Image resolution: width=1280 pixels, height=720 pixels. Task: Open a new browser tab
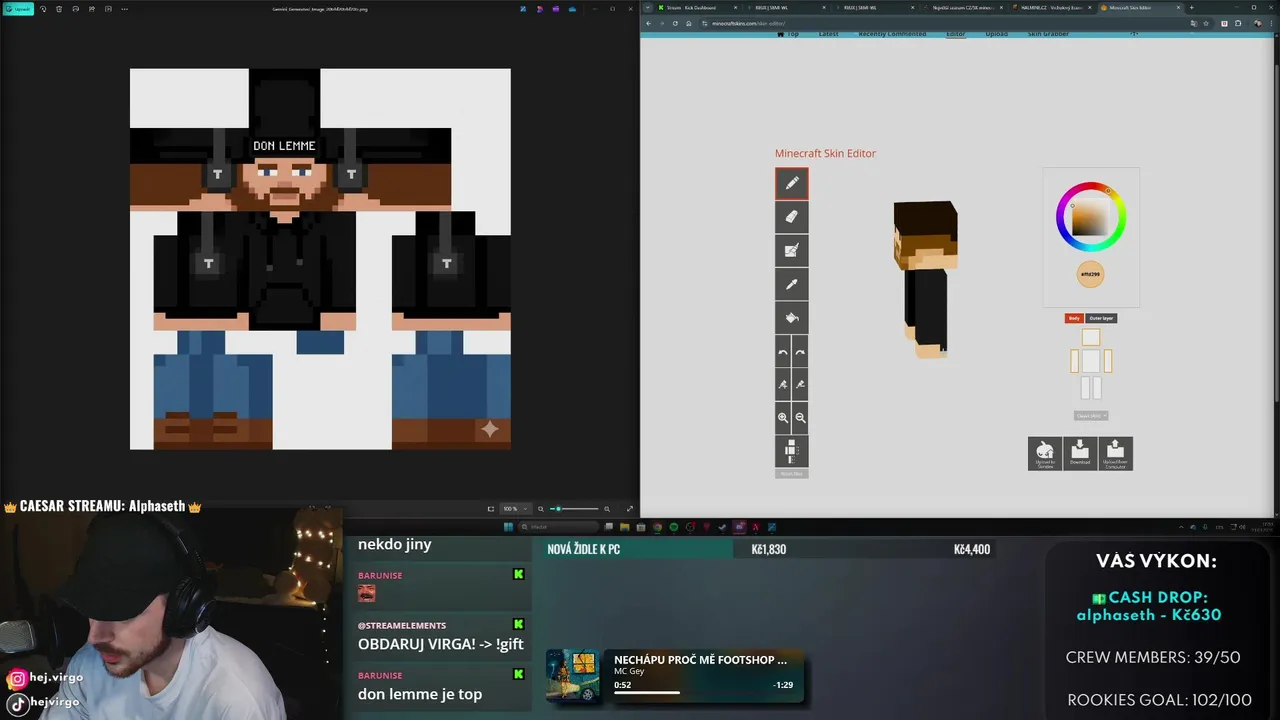pos(1191,7)
